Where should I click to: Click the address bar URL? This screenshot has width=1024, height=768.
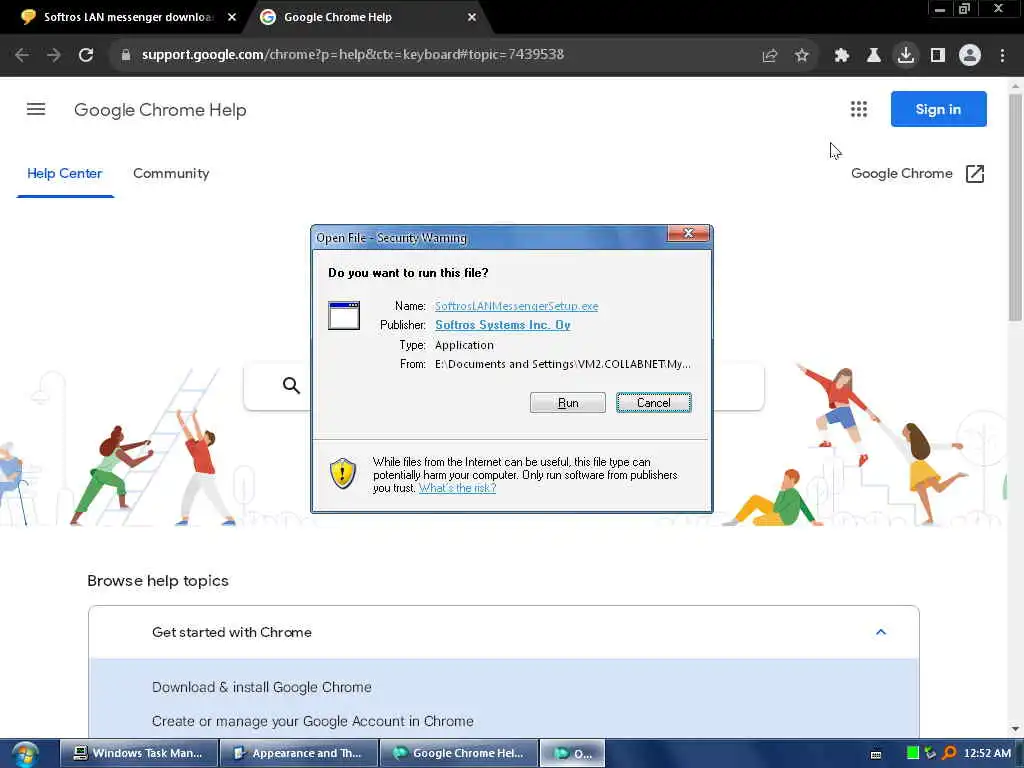(x=353, y=55)
